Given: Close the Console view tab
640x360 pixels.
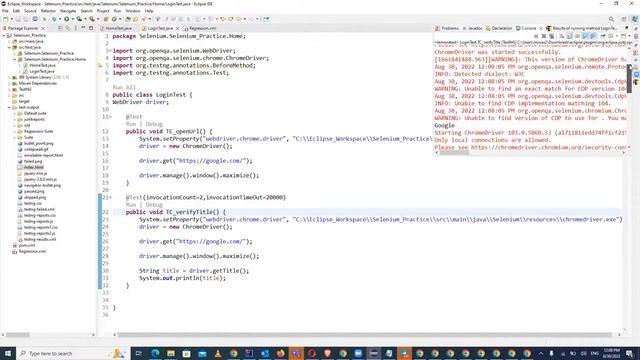Looking at the screenshot, I should click(541, 28).
